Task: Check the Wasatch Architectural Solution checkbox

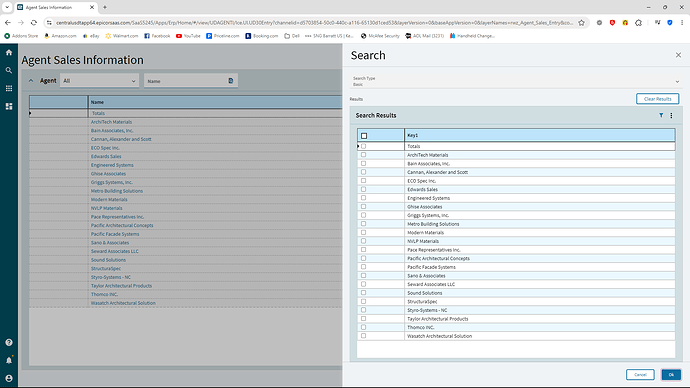Action: (363, 336)
